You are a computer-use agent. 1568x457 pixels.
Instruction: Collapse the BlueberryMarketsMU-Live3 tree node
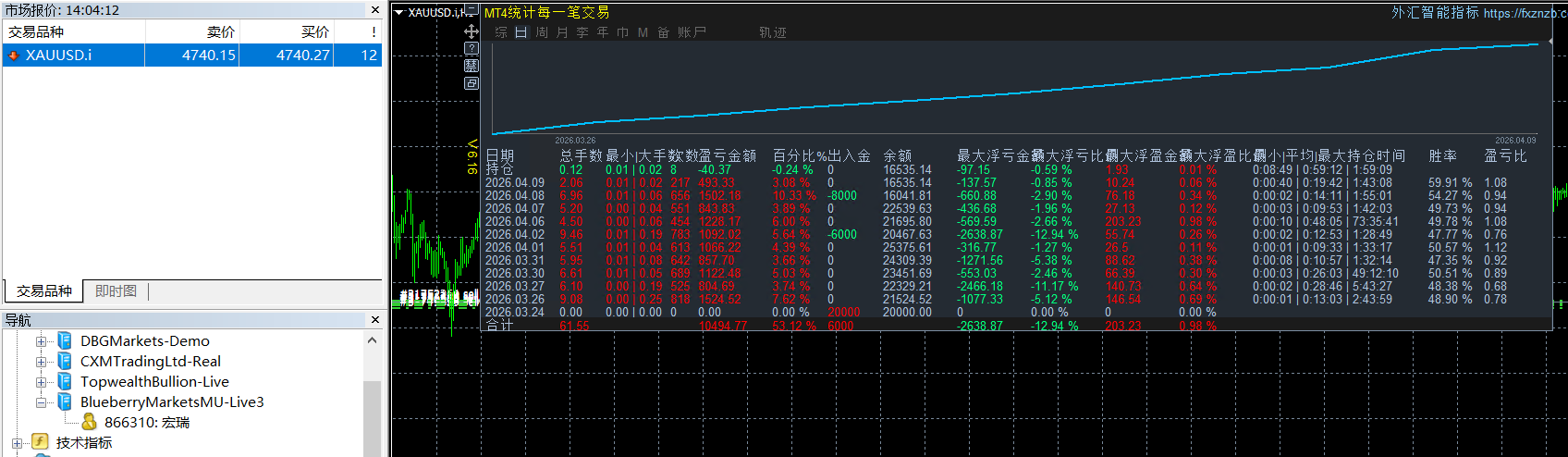coord(41,402)
